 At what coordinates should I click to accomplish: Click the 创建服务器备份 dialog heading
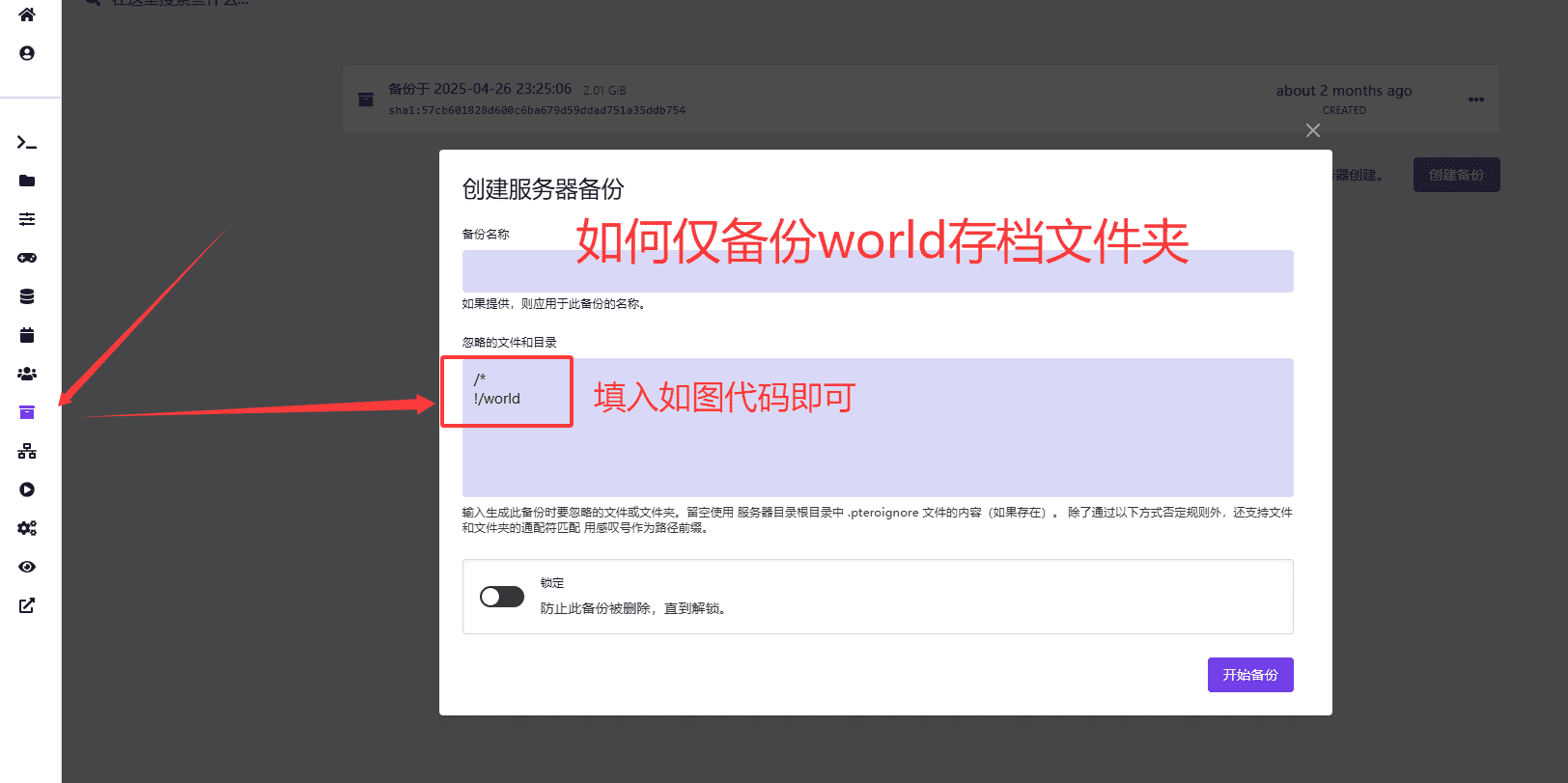tap(543, 189)
